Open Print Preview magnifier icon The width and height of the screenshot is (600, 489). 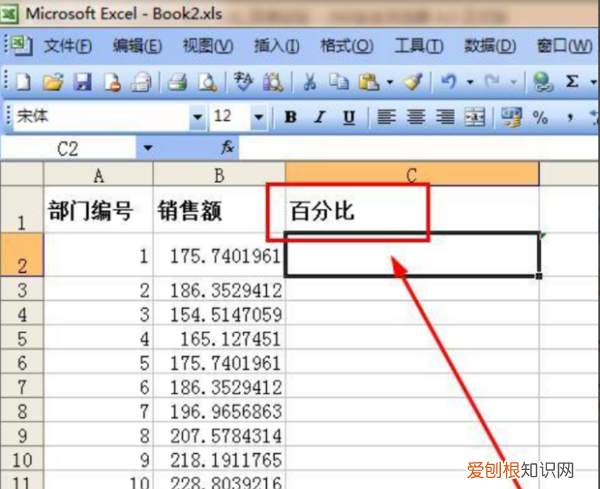207,82
